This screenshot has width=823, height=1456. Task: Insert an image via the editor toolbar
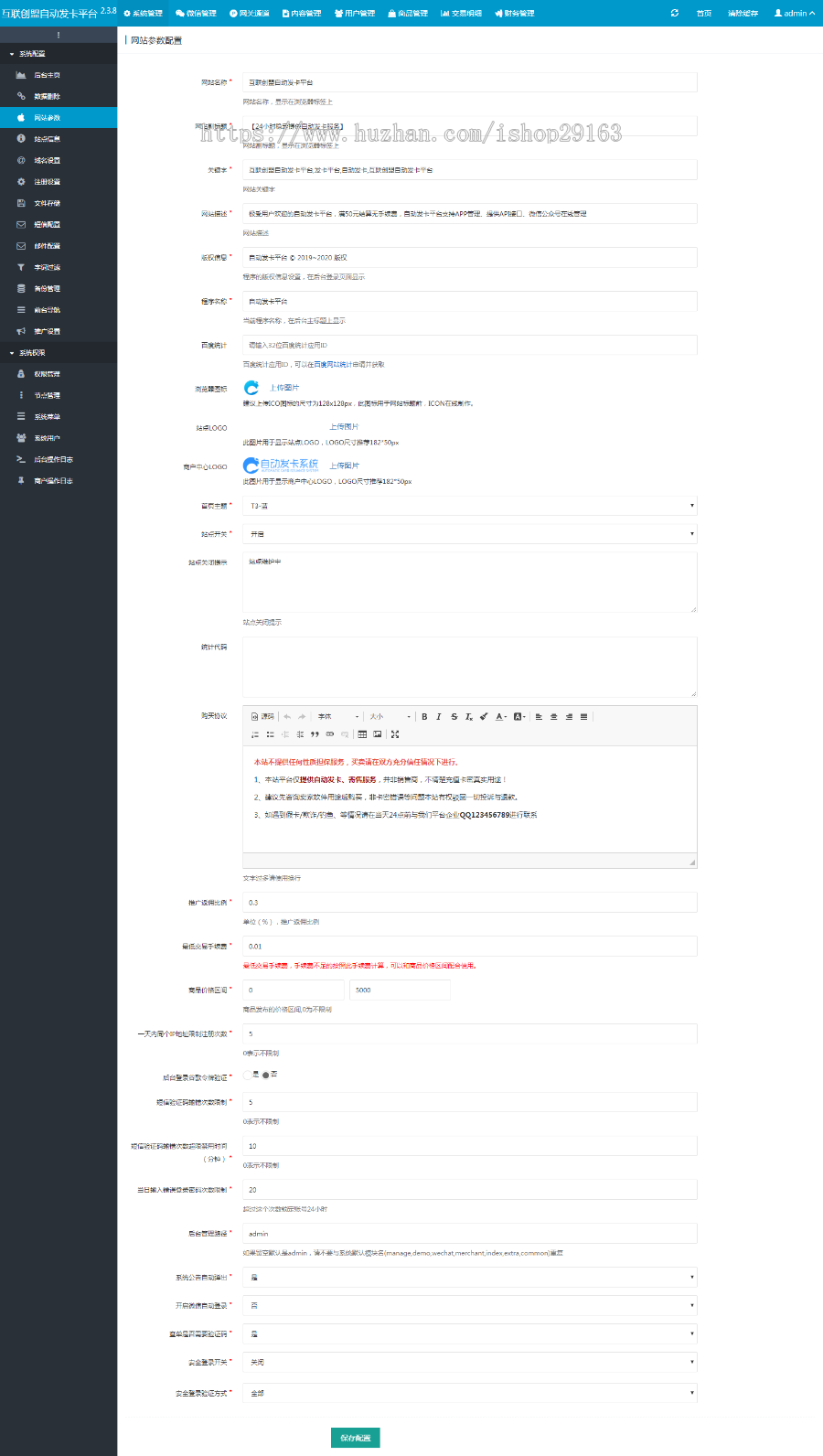click(377, 734)
